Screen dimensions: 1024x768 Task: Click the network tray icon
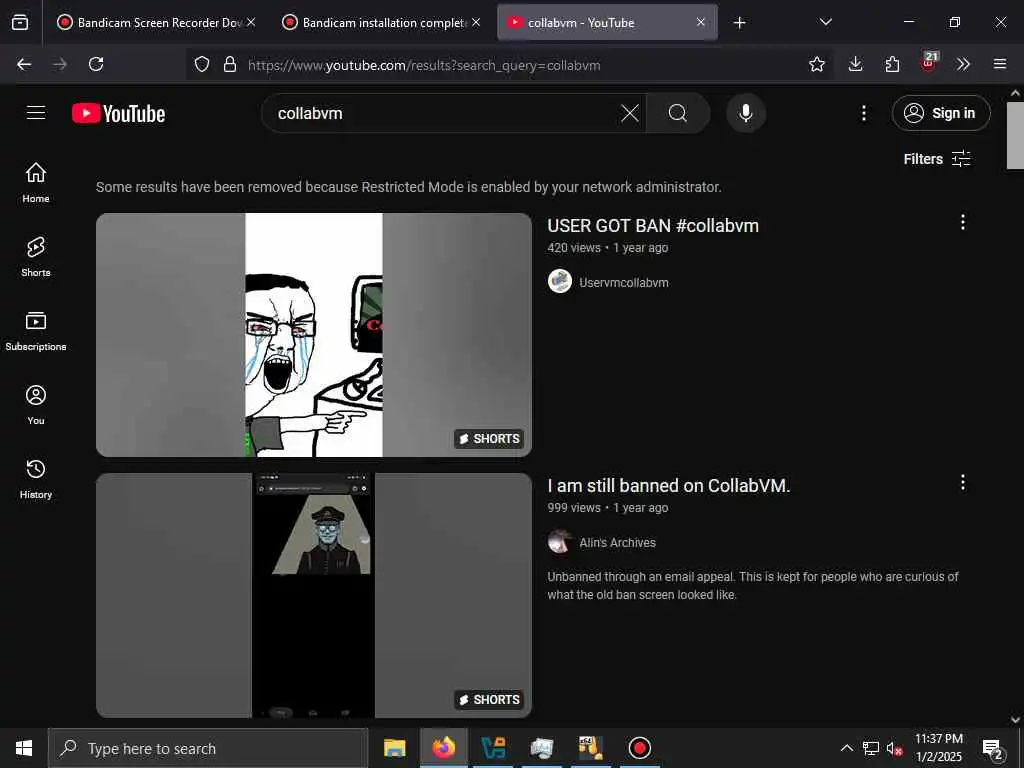(x=871, y=748)
